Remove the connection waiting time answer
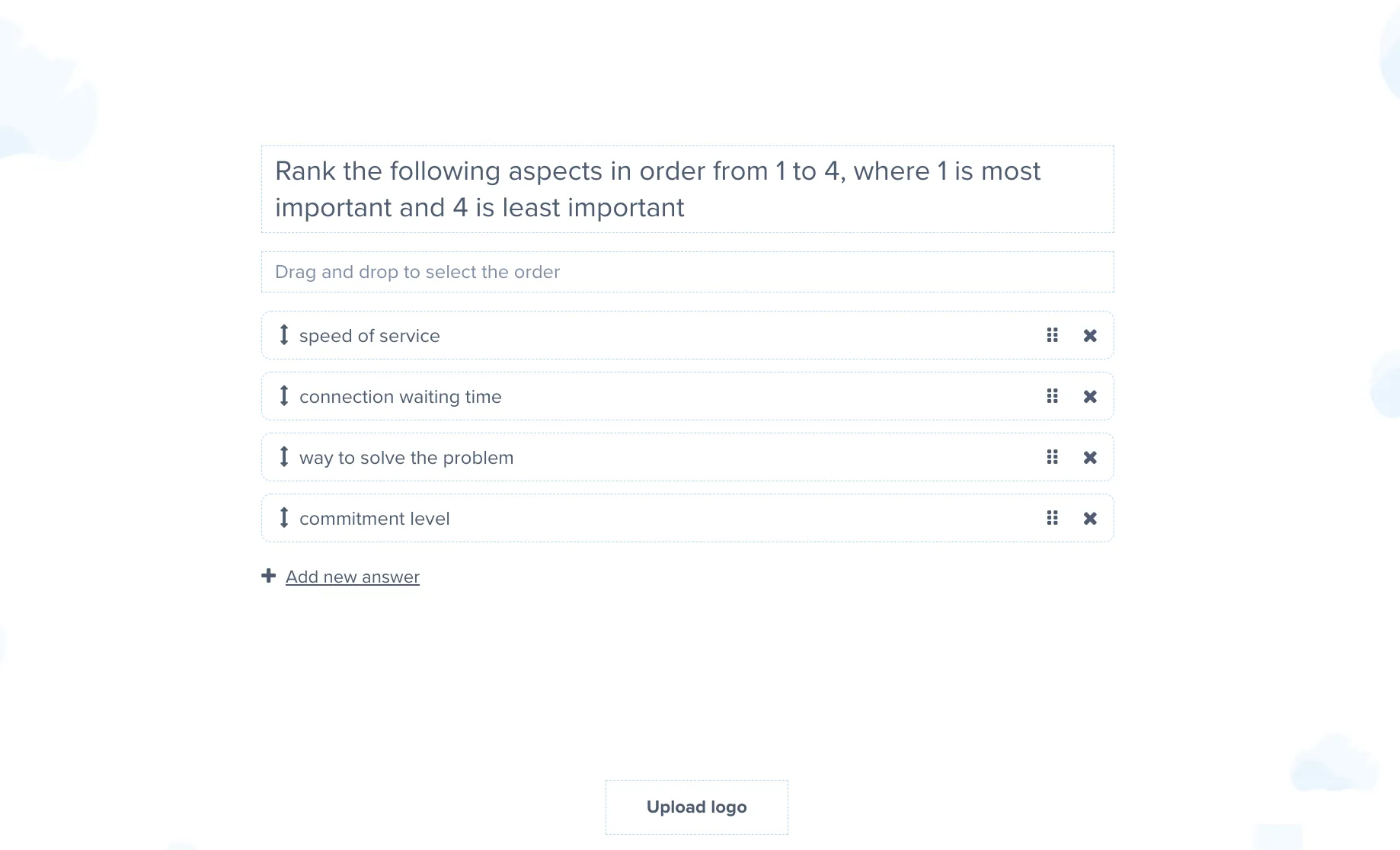The height and width of the screenshot is (850, 1400). click(x=1090, y=396)
